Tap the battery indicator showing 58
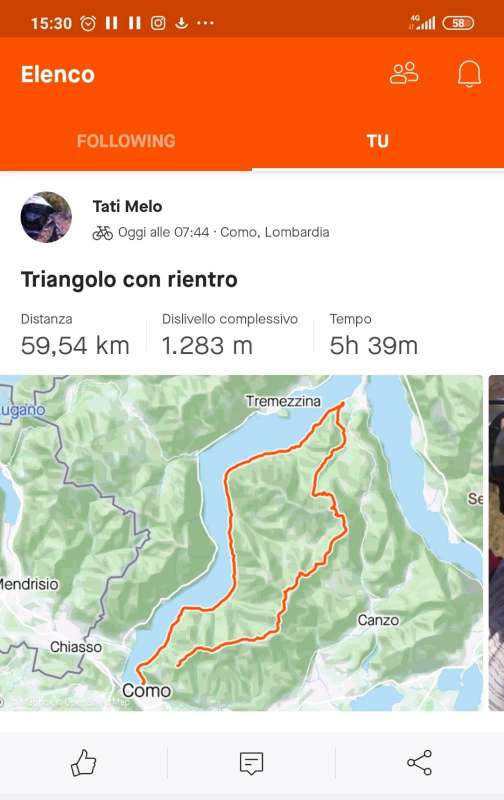The width and height of the screenshot is (504, 800). coord(458,23)
